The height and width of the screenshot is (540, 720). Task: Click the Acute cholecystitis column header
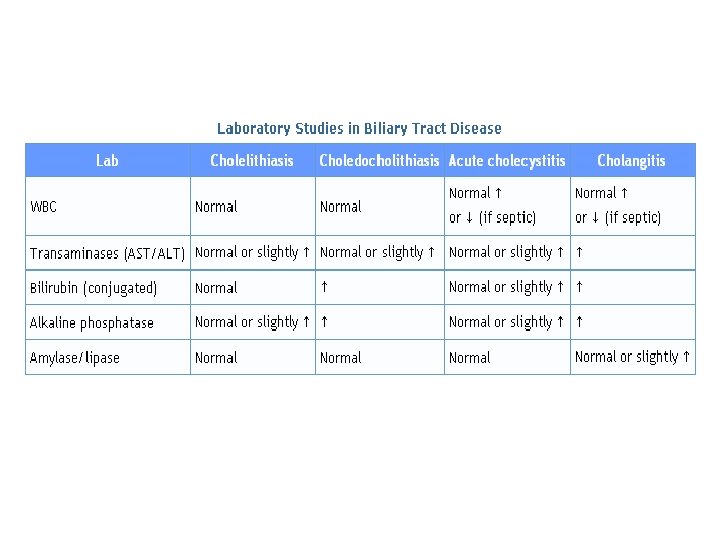point(507,160)
